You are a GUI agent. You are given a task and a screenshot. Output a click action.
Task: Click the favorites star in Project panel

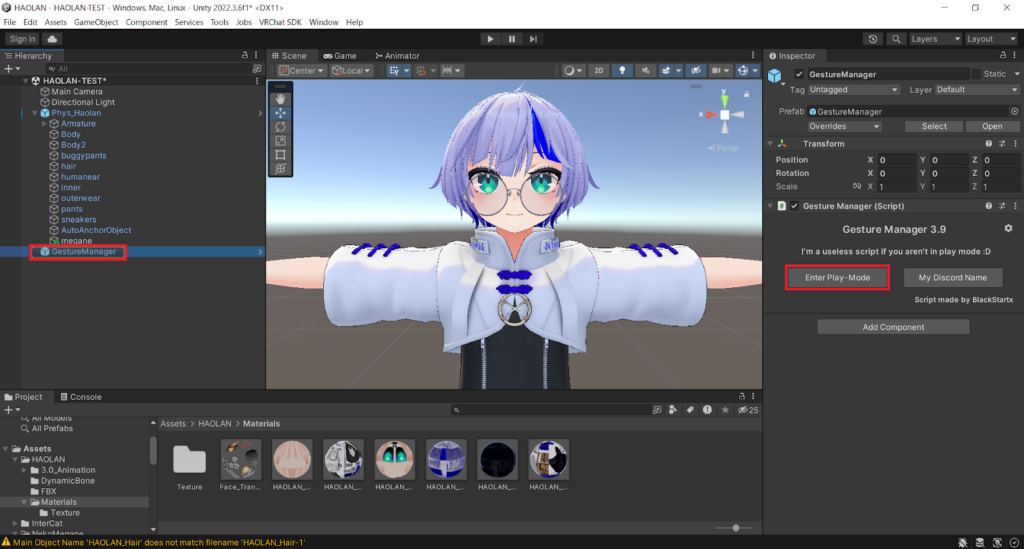725,410
